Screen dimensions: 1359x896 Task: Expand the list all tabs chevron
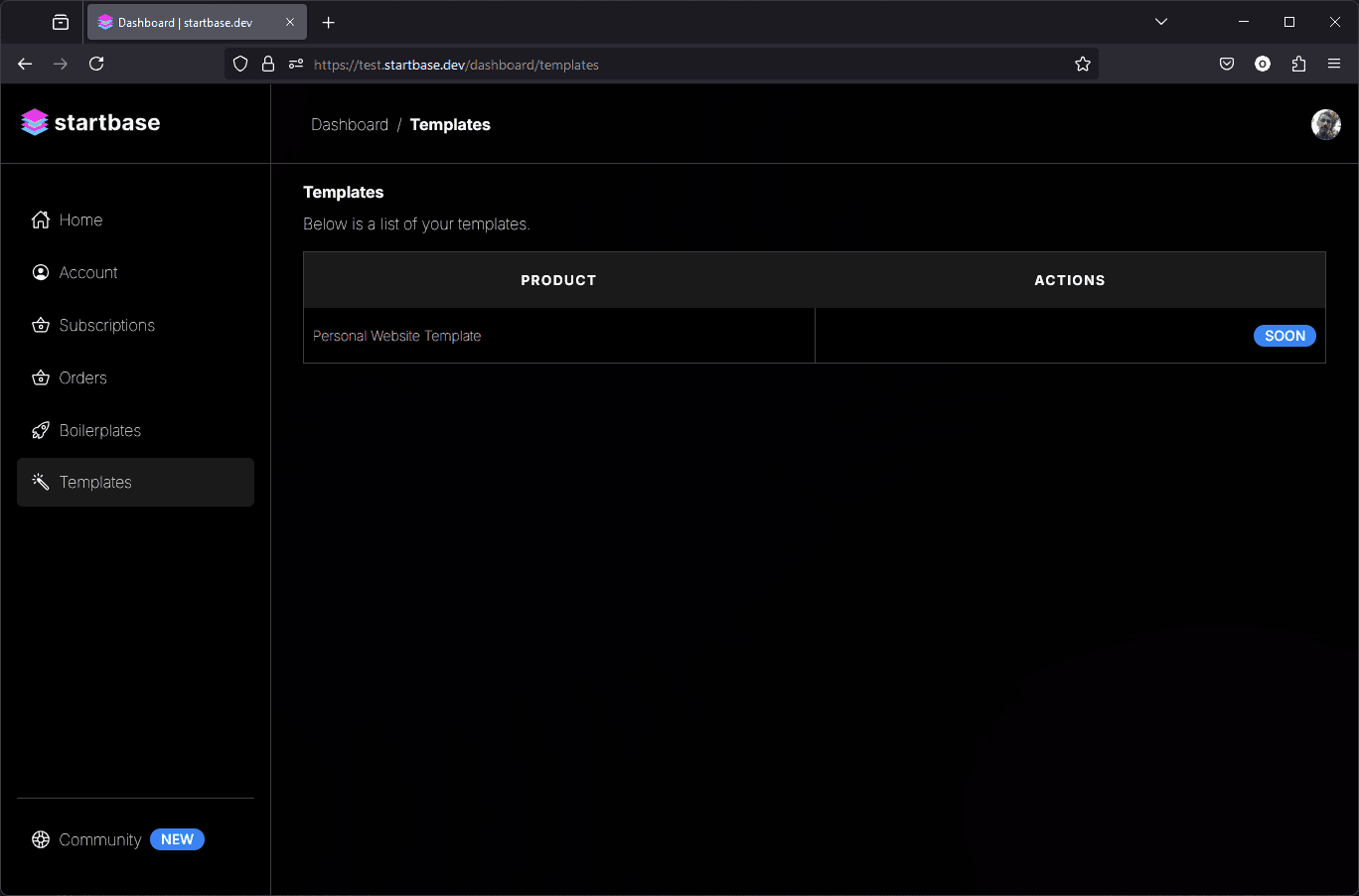(1161, 22)
